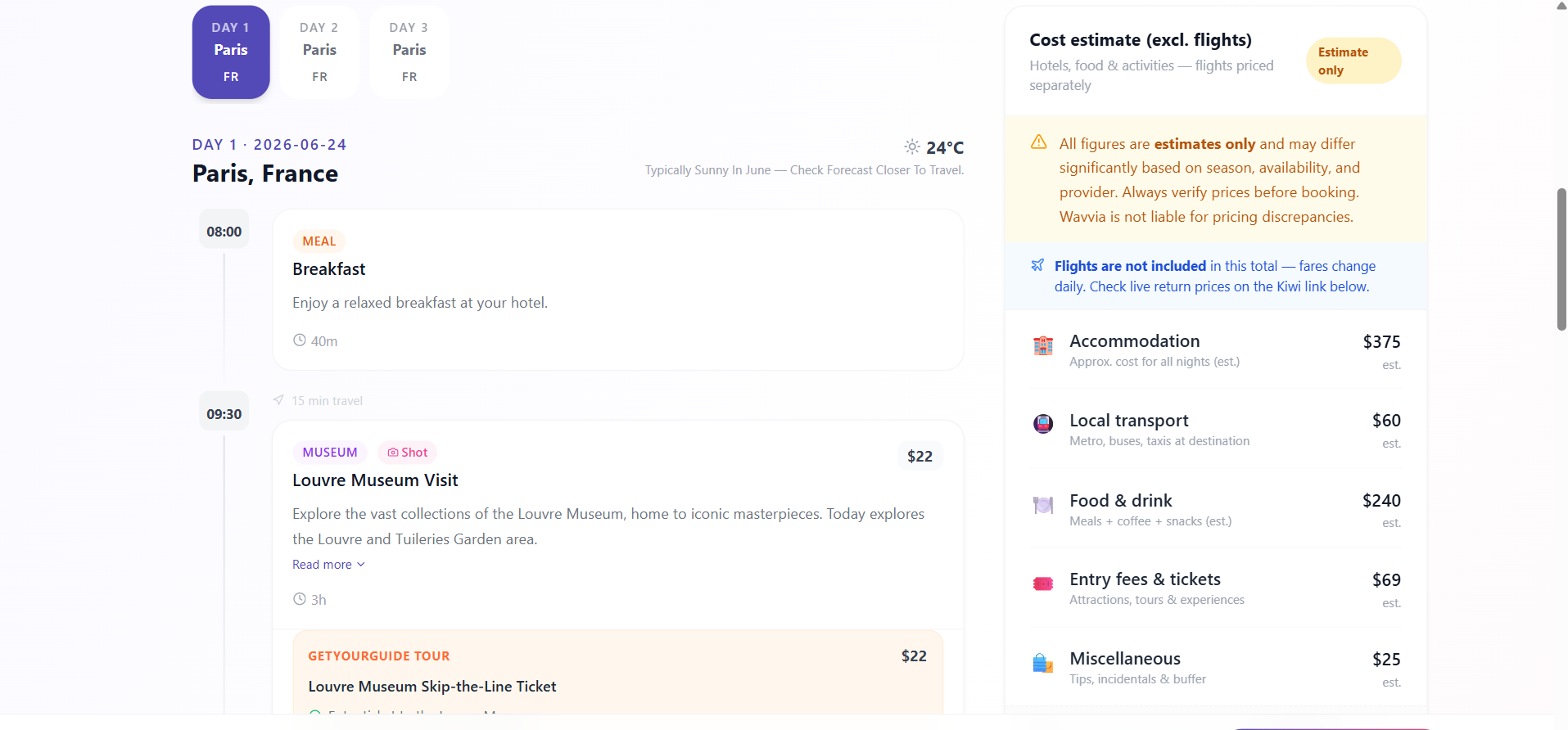Screen dimensions: 1568x730
Task: Click the 24°C temperature reading
Action: coord(945,147)
